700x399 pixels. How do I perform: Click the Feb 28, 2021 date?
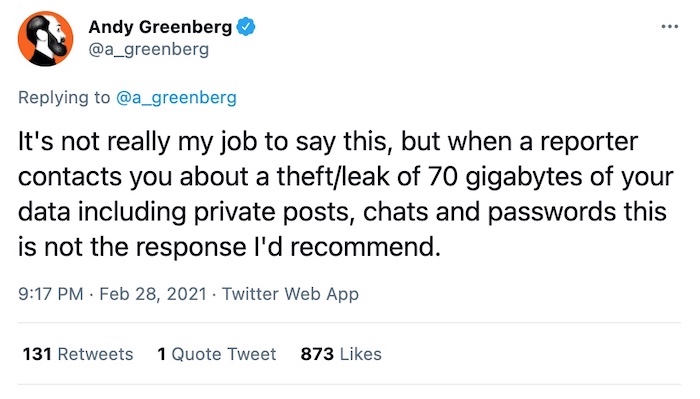(153, 294)
